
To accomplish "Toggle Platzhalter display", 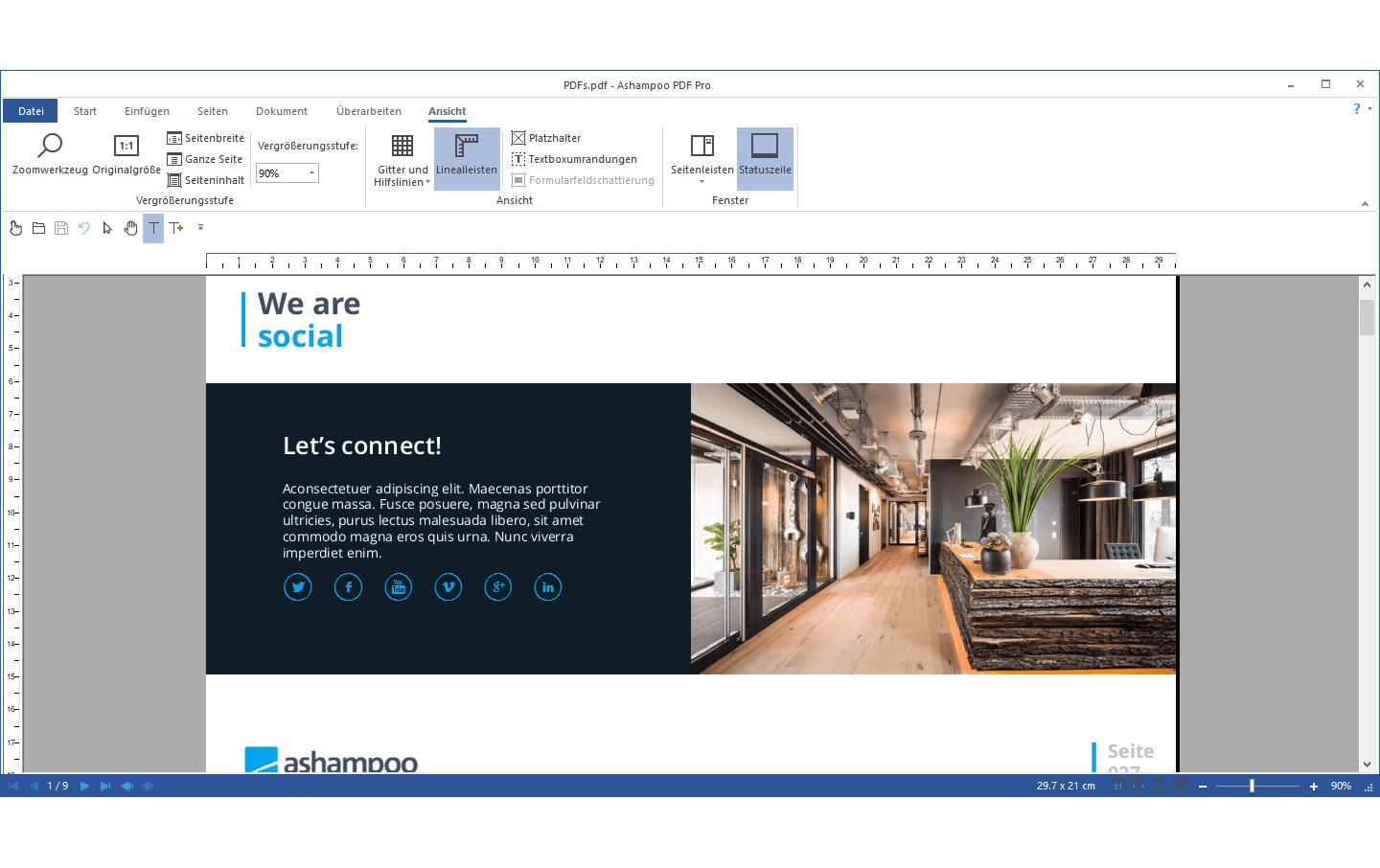I will (546, 138).
